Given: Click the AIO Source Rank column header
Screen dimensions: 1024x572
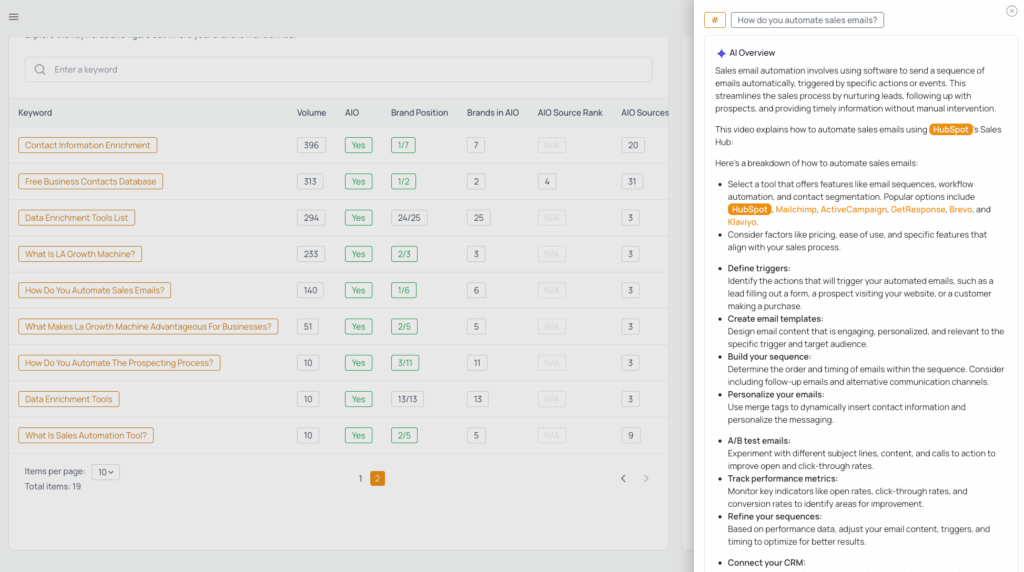Looking at the screenshot, I should click(x=570, y=113).
